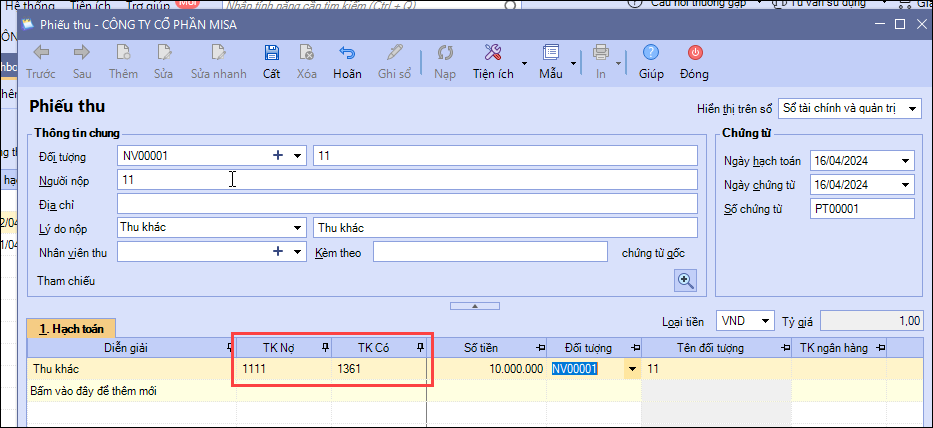Pin the TK Nợ column
The height and width of the screenshot is (428, 933).
coord(324,347)
